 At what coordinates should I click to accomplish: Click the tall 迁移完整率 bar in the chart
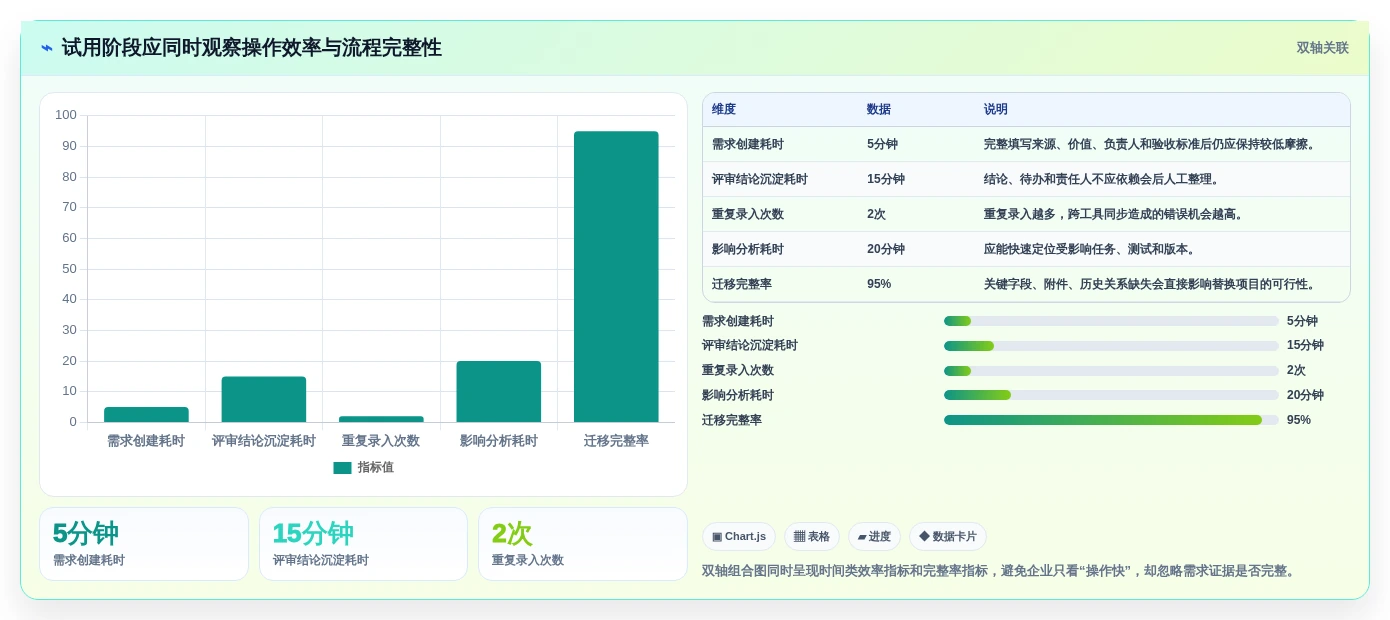[616, 276]
